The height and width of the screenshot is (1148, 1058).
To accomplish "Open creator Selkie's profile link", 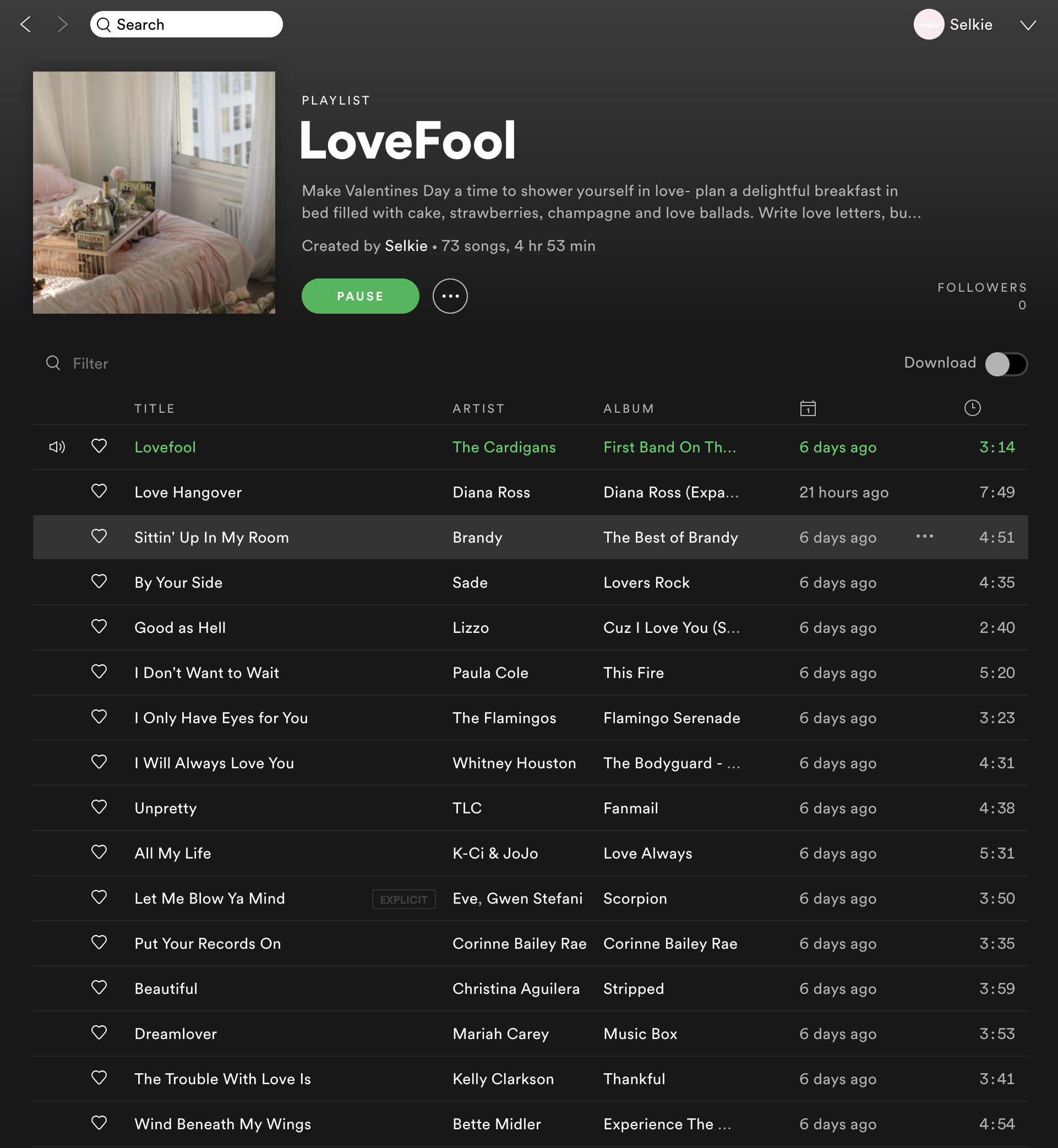I will click(x=406, y=246).
